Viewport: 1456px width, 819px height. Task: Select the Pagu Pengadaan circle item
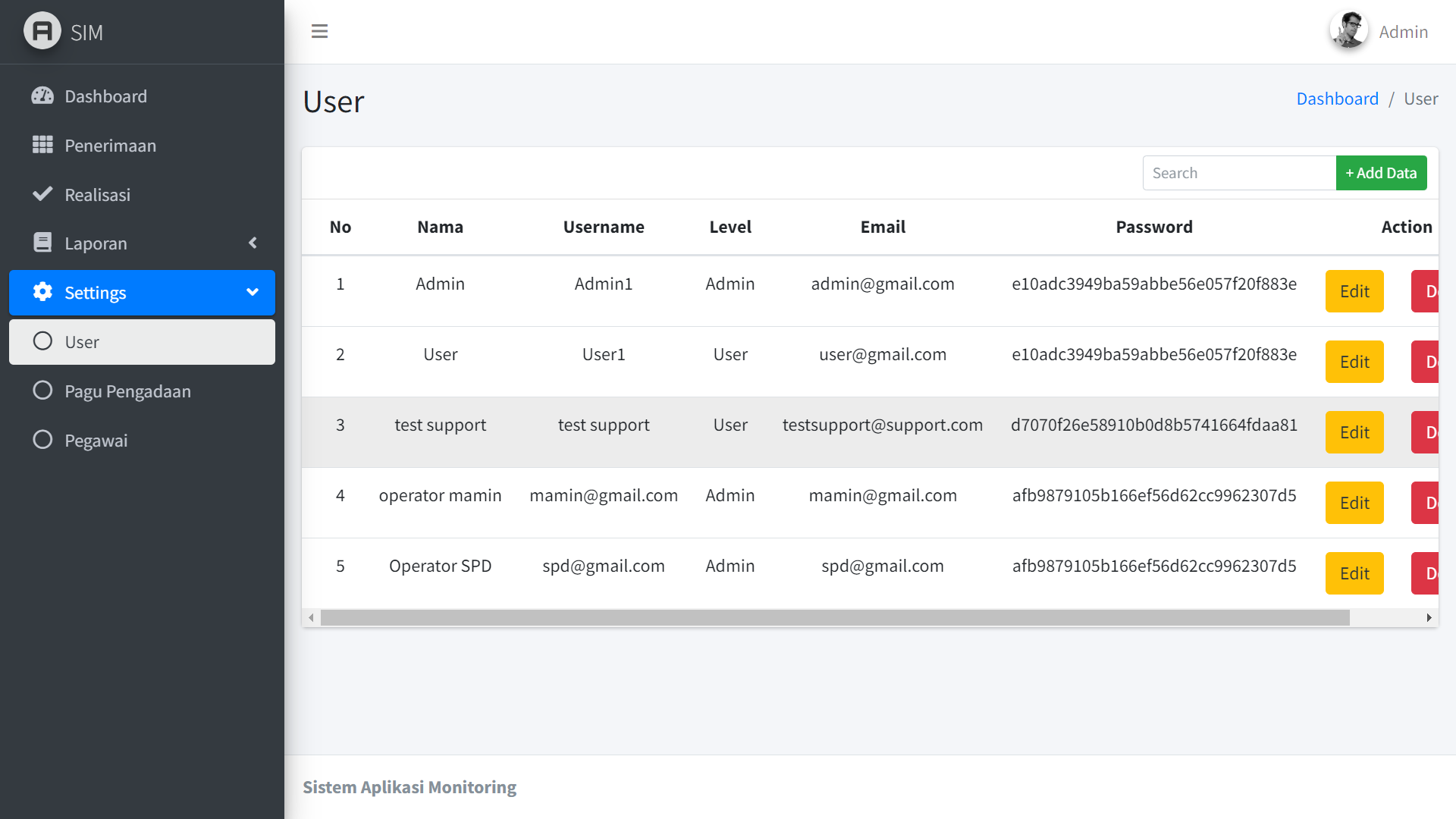coord(42,391)
